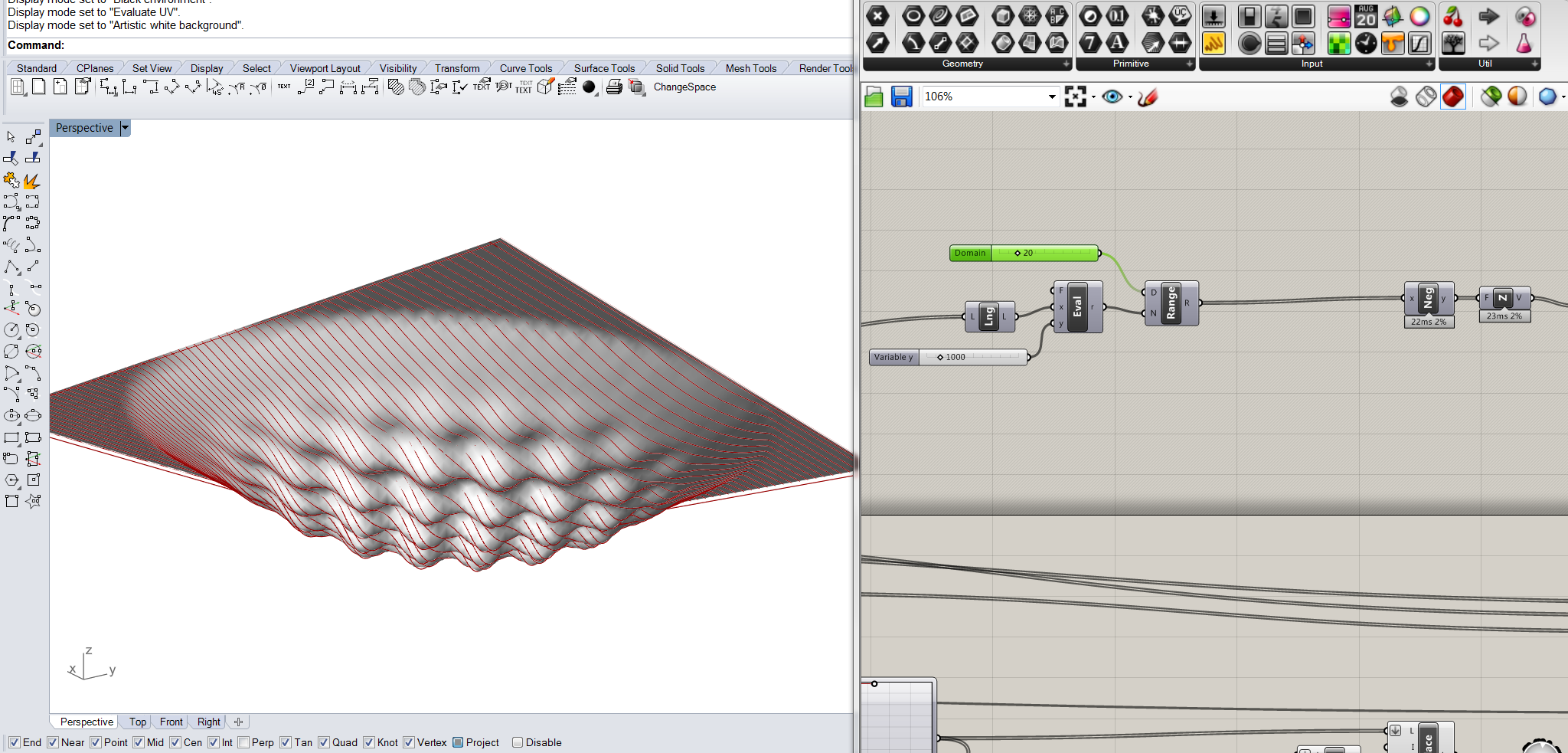Open the Perspective viewport title dropdown arrow
Screen dimensions: 1568x753
click(x=125, y=128)
